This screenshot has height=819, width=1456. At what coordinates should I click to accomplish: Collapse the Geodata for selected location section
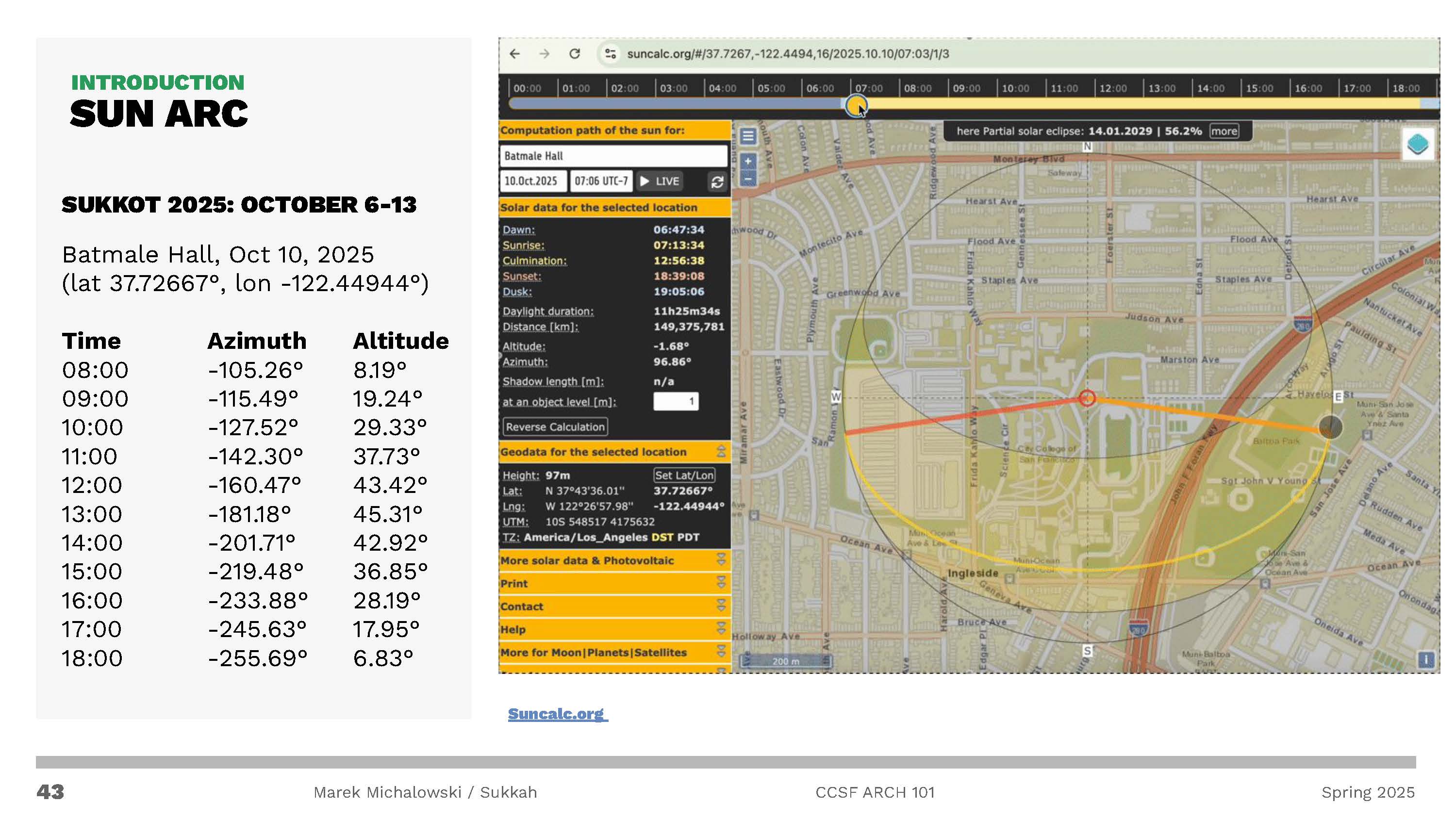(721, 452)
